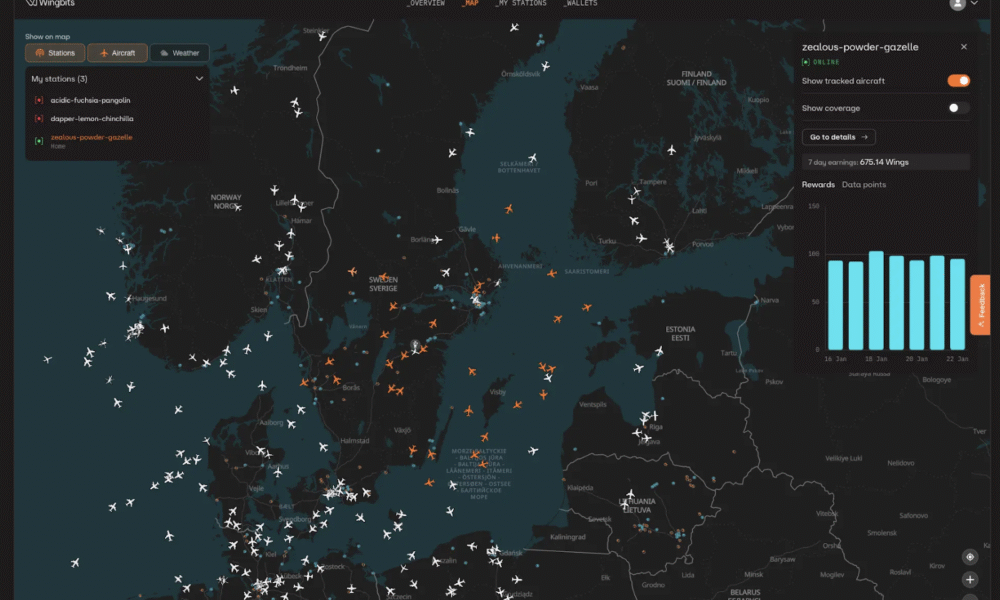
Task: Click the tallest rewards bar above 18 Jan
Action: [876, 300]
